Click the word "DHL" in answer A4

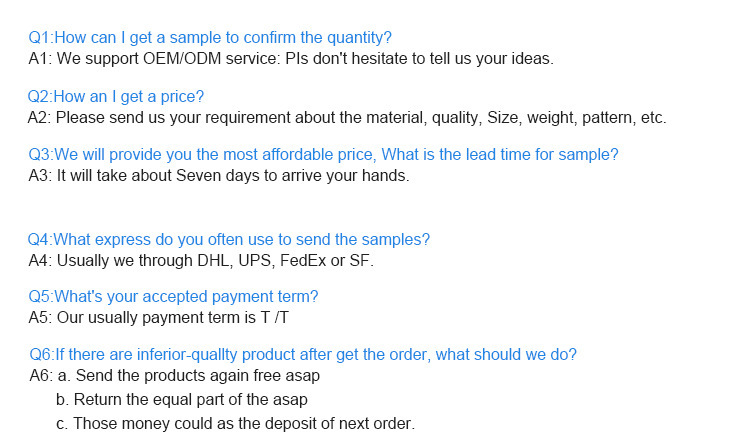click(207, 260)
